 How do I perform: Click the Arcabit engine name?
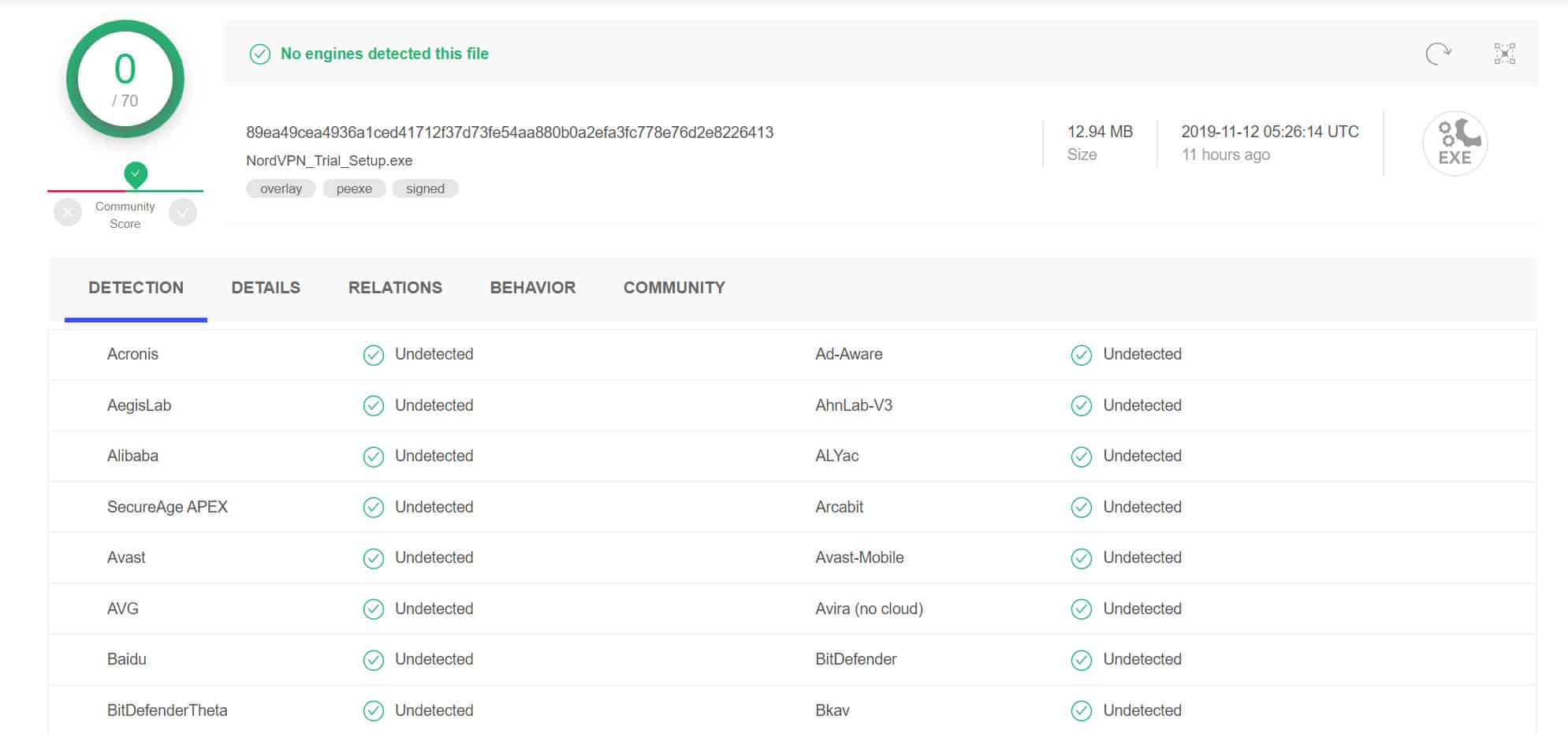pos(840,507)
